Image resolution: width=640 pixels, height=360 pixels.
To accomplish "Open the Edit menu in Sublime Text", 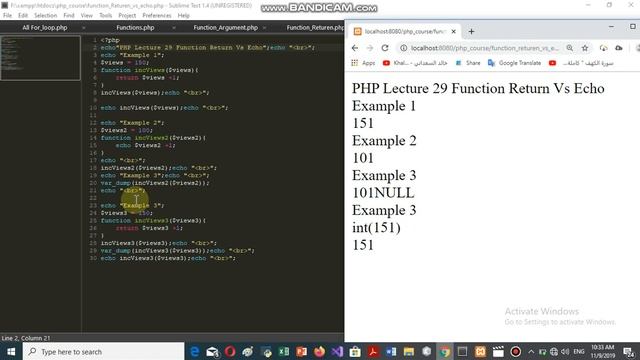I will point(23,16).
